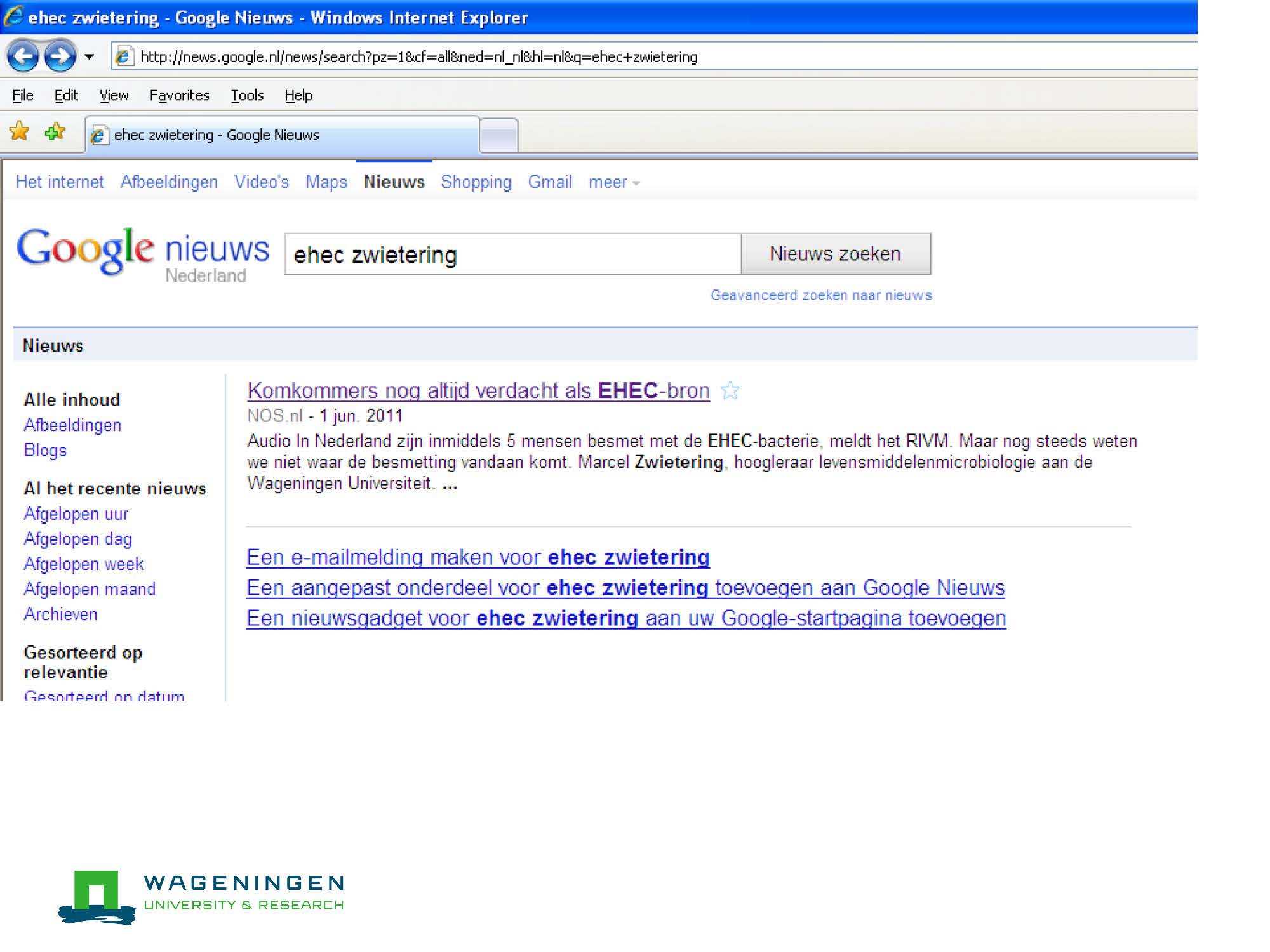Filter by Blogs in the sidebar

pos(45,450)
